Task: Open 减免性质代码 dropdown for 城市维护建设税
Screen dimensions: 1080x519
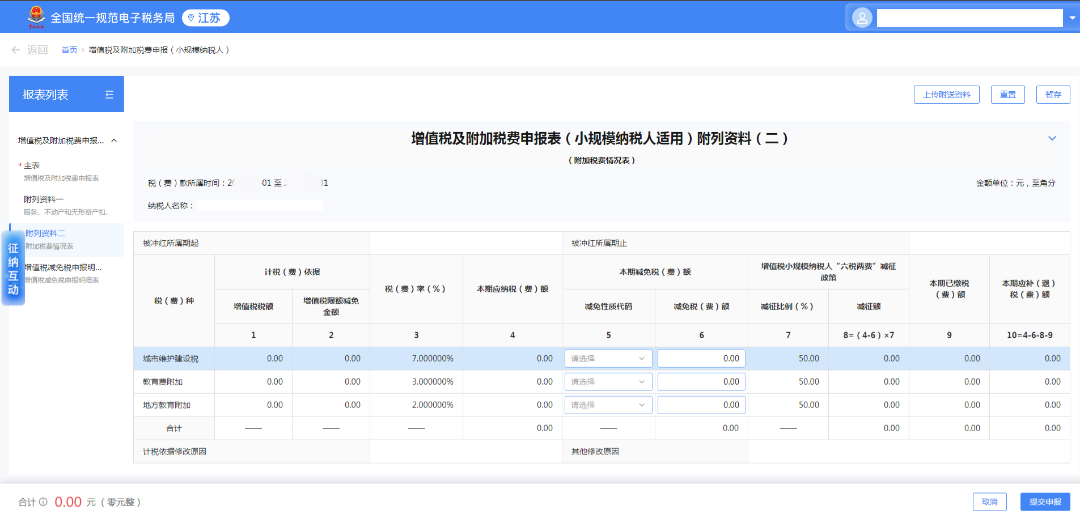Action: point(609,358)
